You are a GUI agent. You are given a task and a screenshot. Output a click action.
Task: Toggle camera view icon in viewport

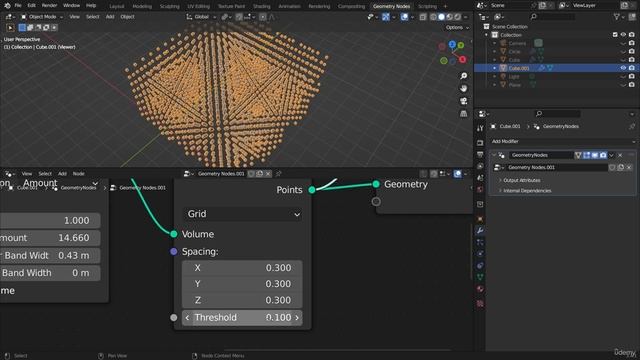(x=464, y=101)
